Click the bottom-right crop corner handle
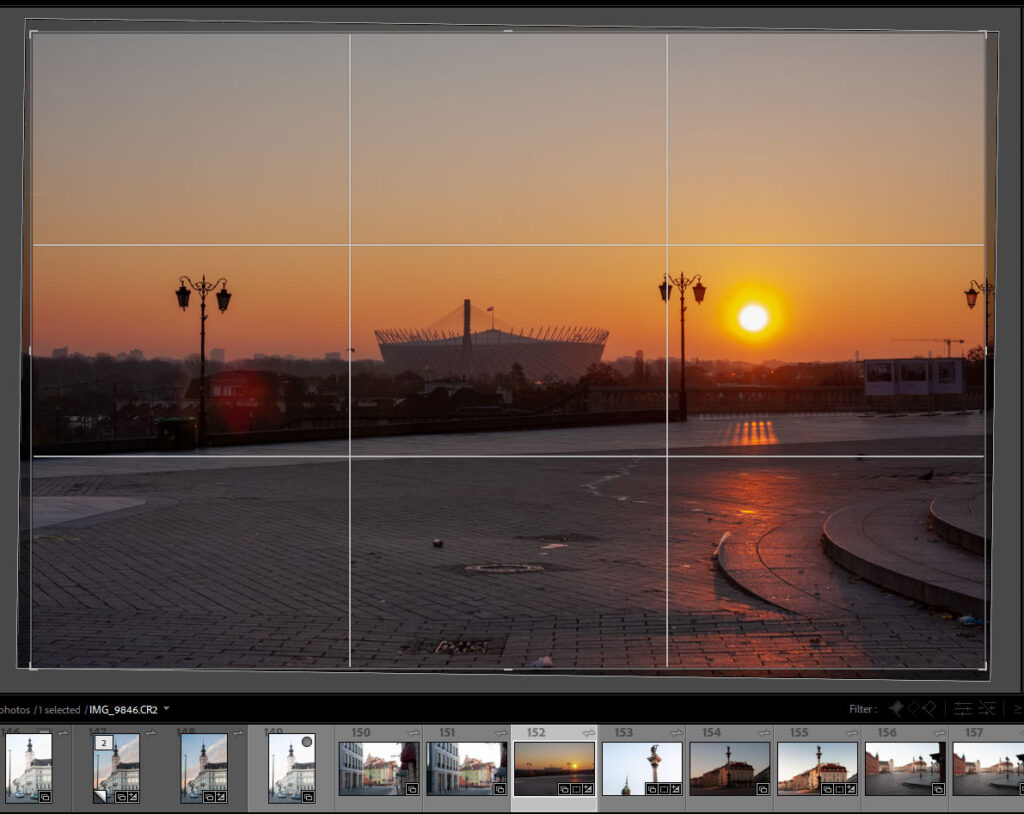 [985, 667]
